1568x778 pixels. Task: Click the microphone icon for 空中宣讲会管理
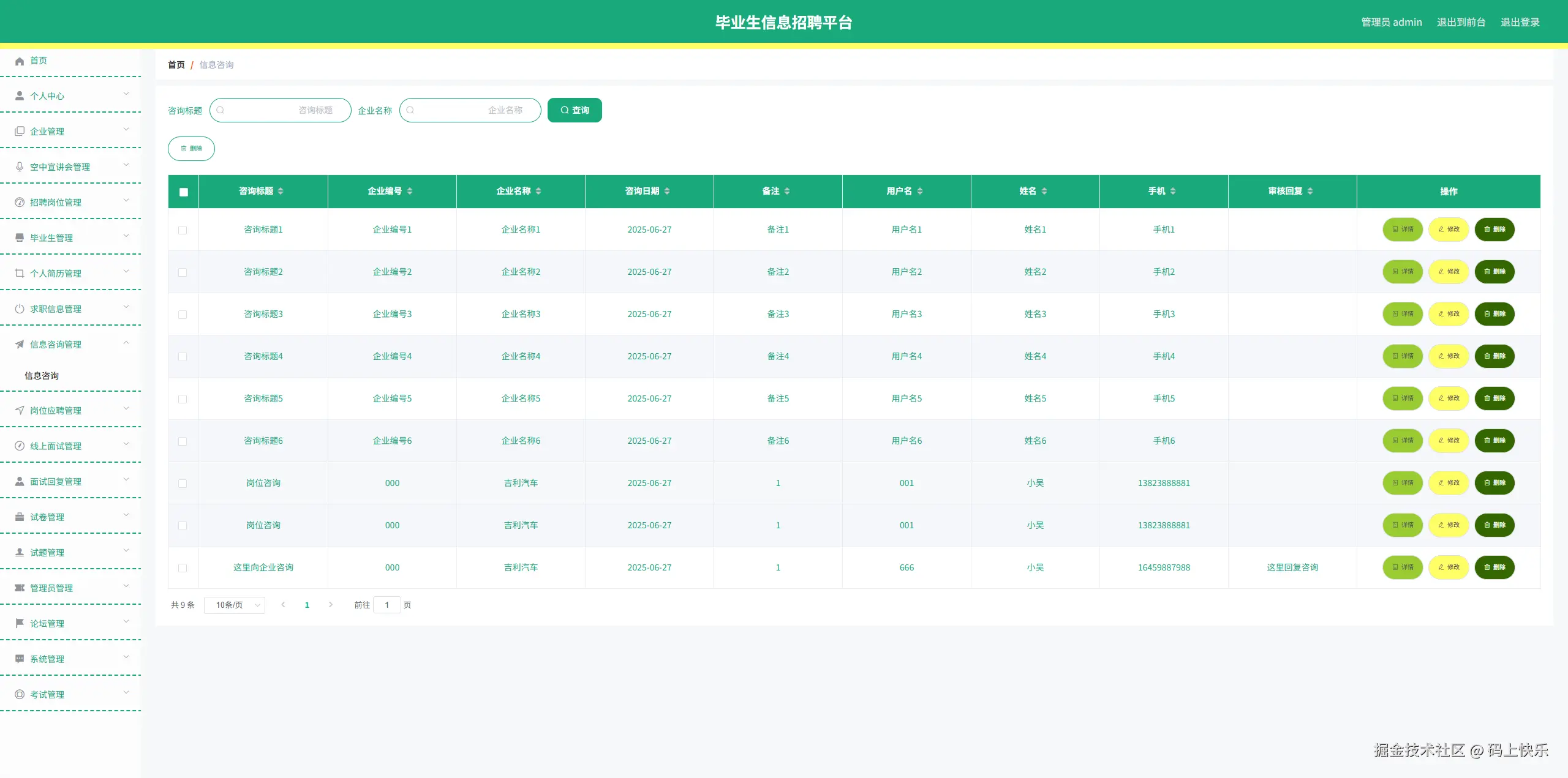tap(20, 166)
